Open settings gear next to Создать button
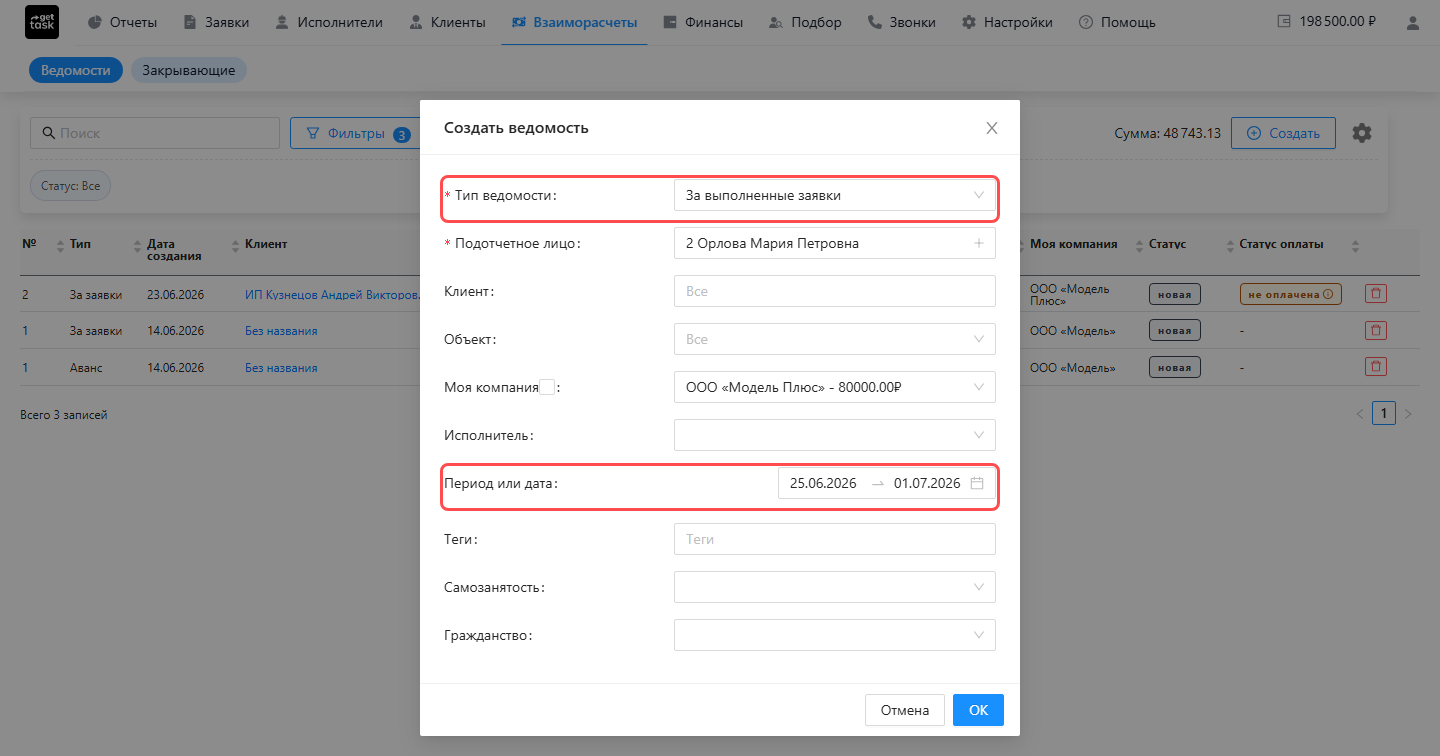 (1361, 133)
